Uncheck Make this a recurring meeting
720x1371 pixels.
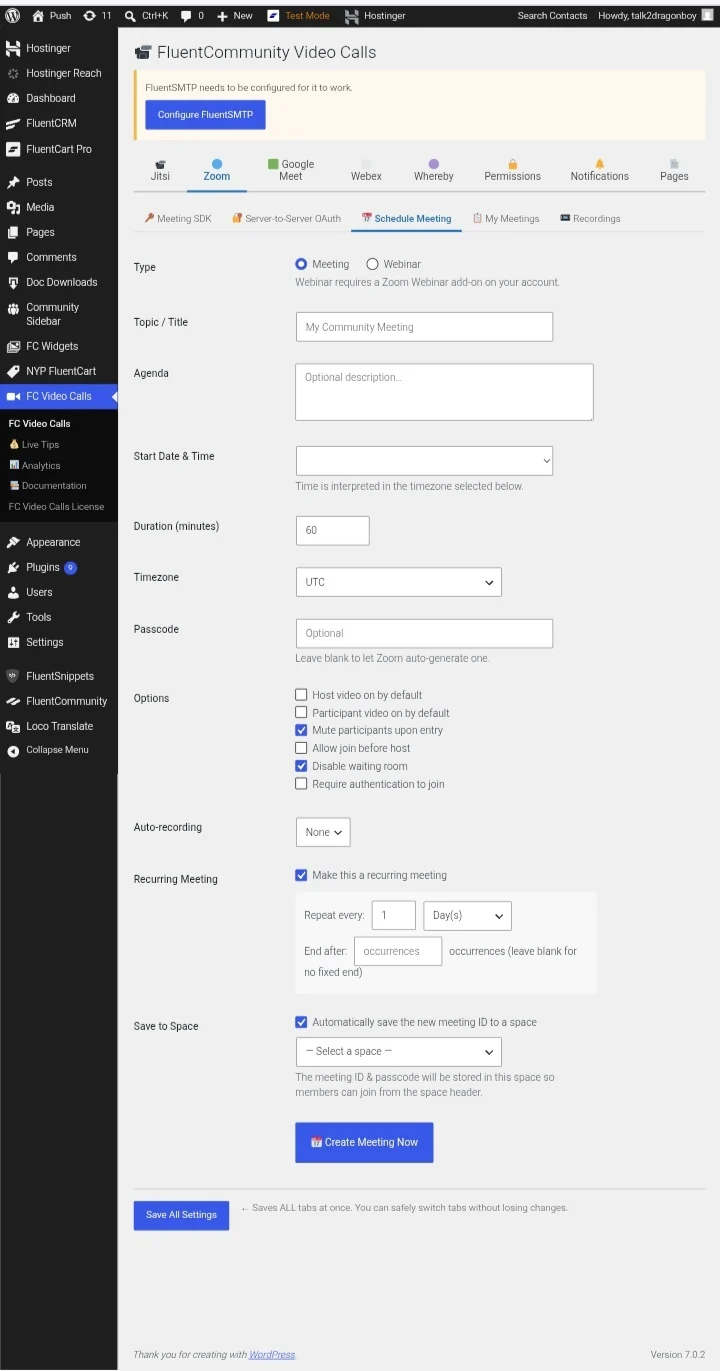pyautogui.click(x=301, y=875)
